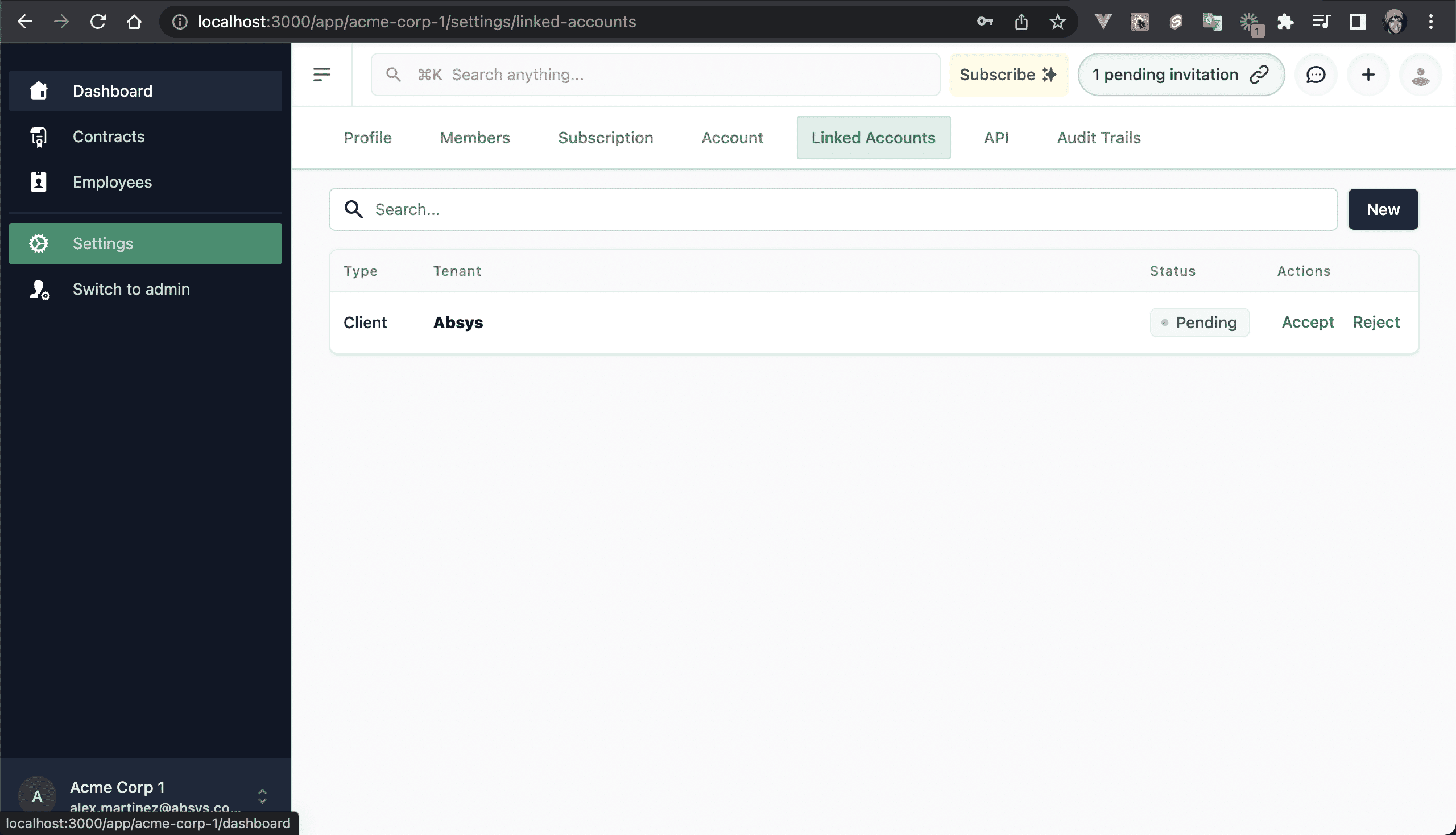Switch to the API settings tab

[996, 137]
